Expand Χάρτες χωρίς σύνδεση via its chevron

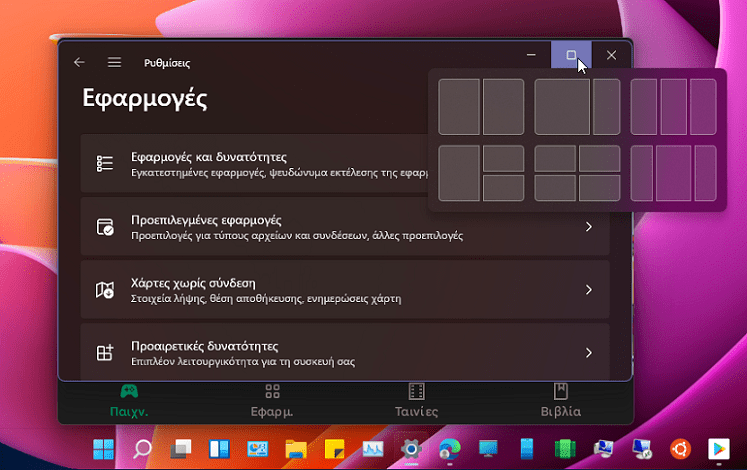coord(589,290)
